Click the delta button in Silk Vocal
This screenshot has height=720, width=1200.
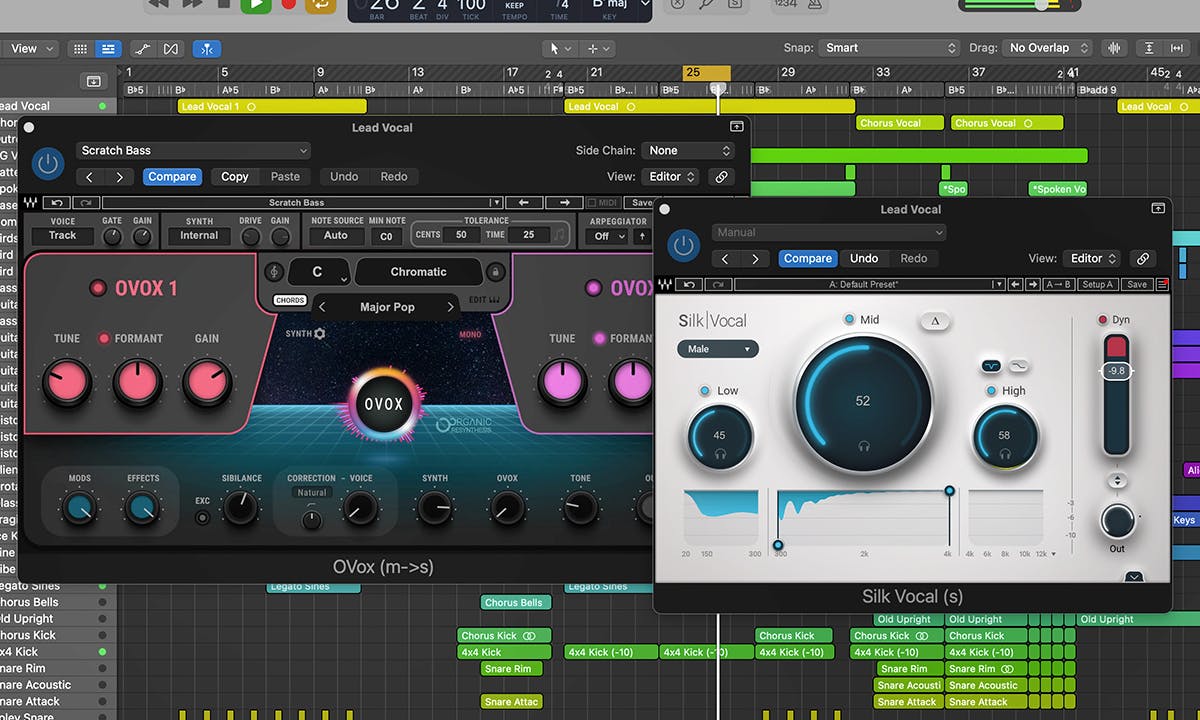tap(935, 320)
